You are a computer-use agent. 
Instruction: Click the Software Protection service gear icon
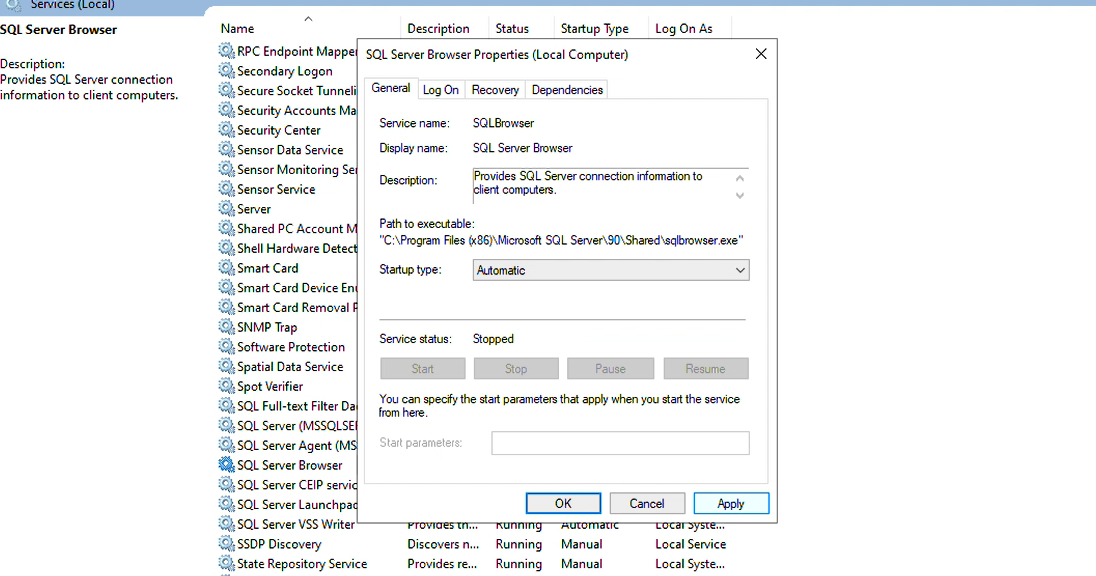[226, 347]
